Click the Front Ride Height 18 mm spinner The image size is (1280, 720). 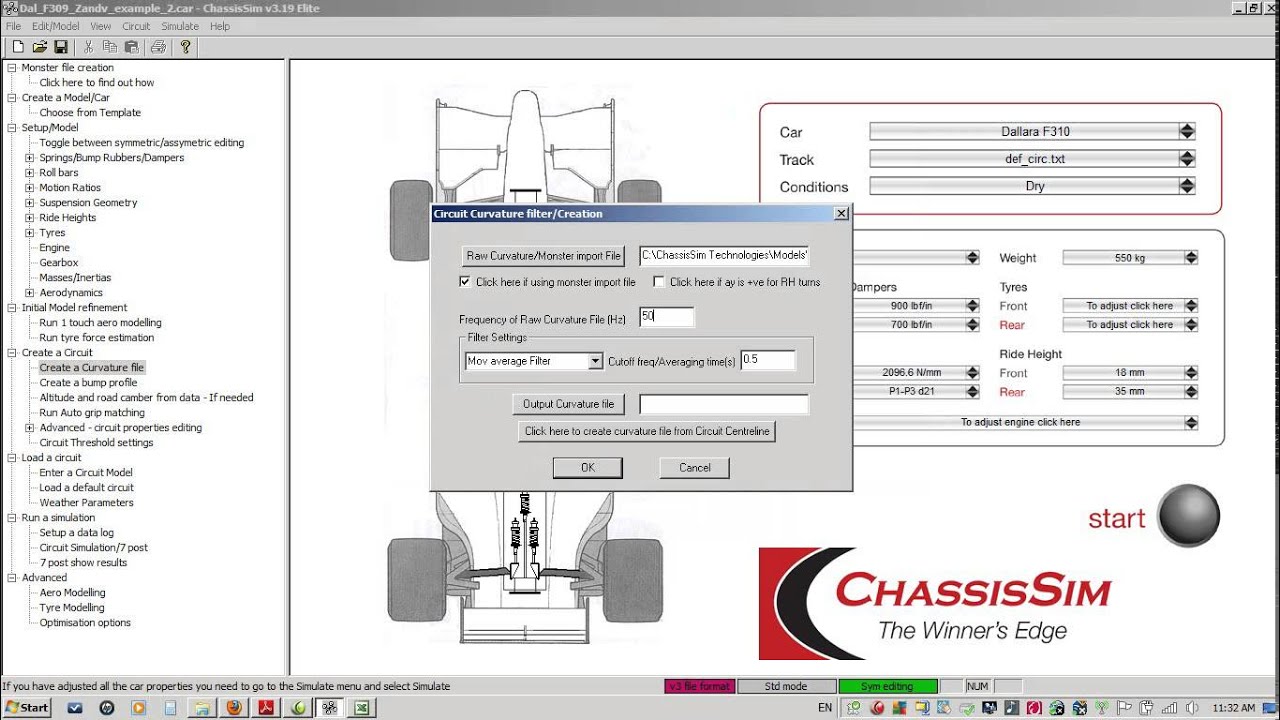point(1190,373)
